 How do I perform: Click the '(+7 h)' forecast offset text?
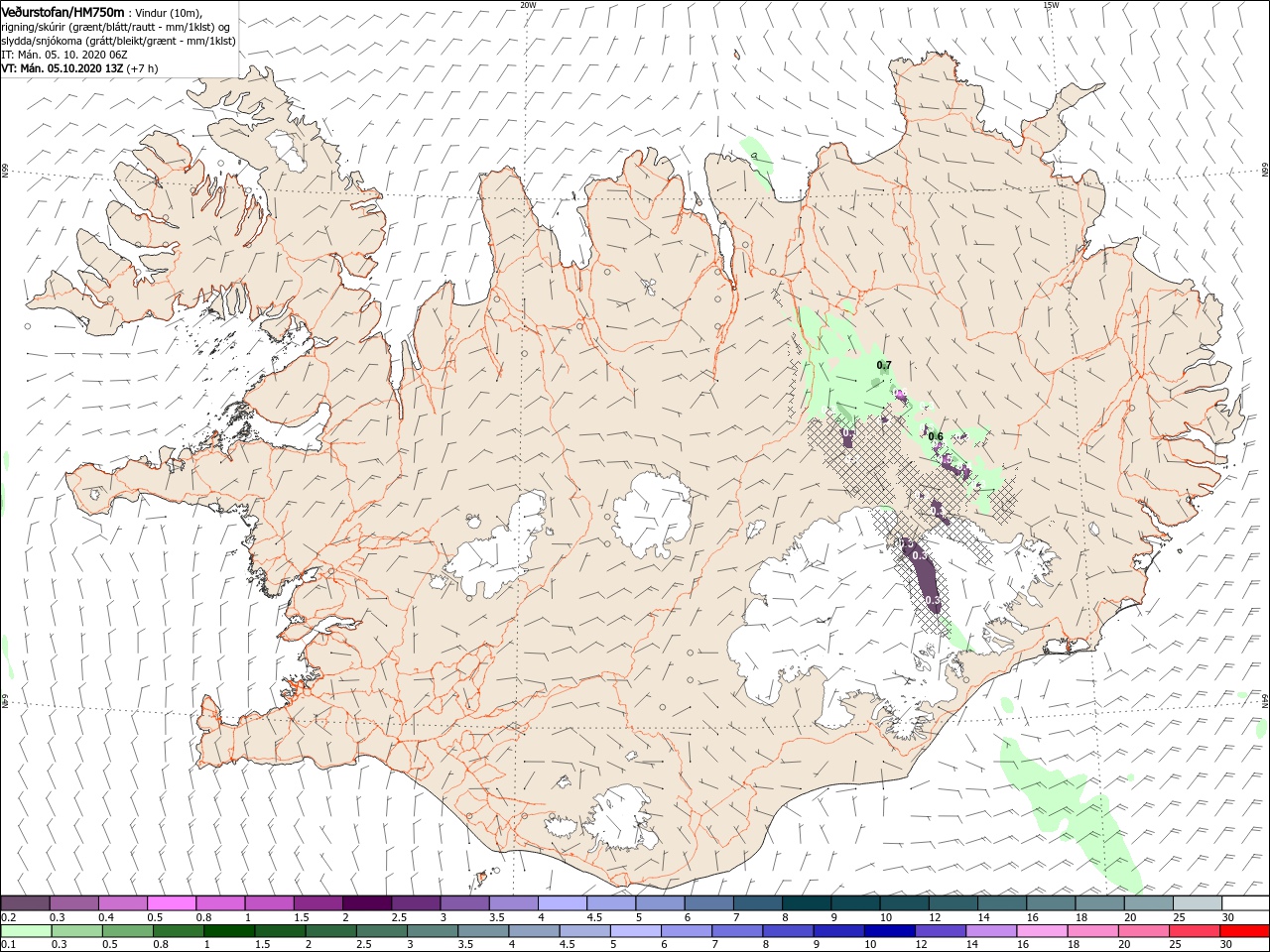[x=142, y=68]
